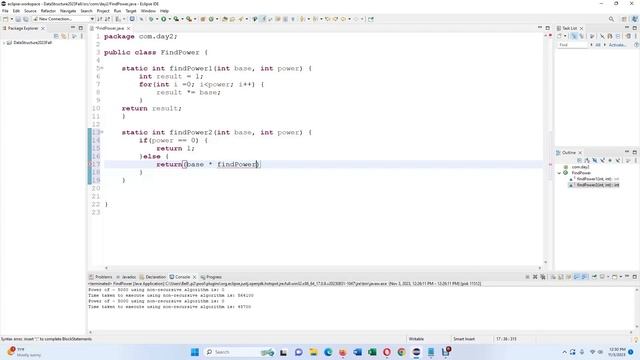Click the error marker on line 17
The height and width of the screenshot is (360, 640).
tap(90, 164)
